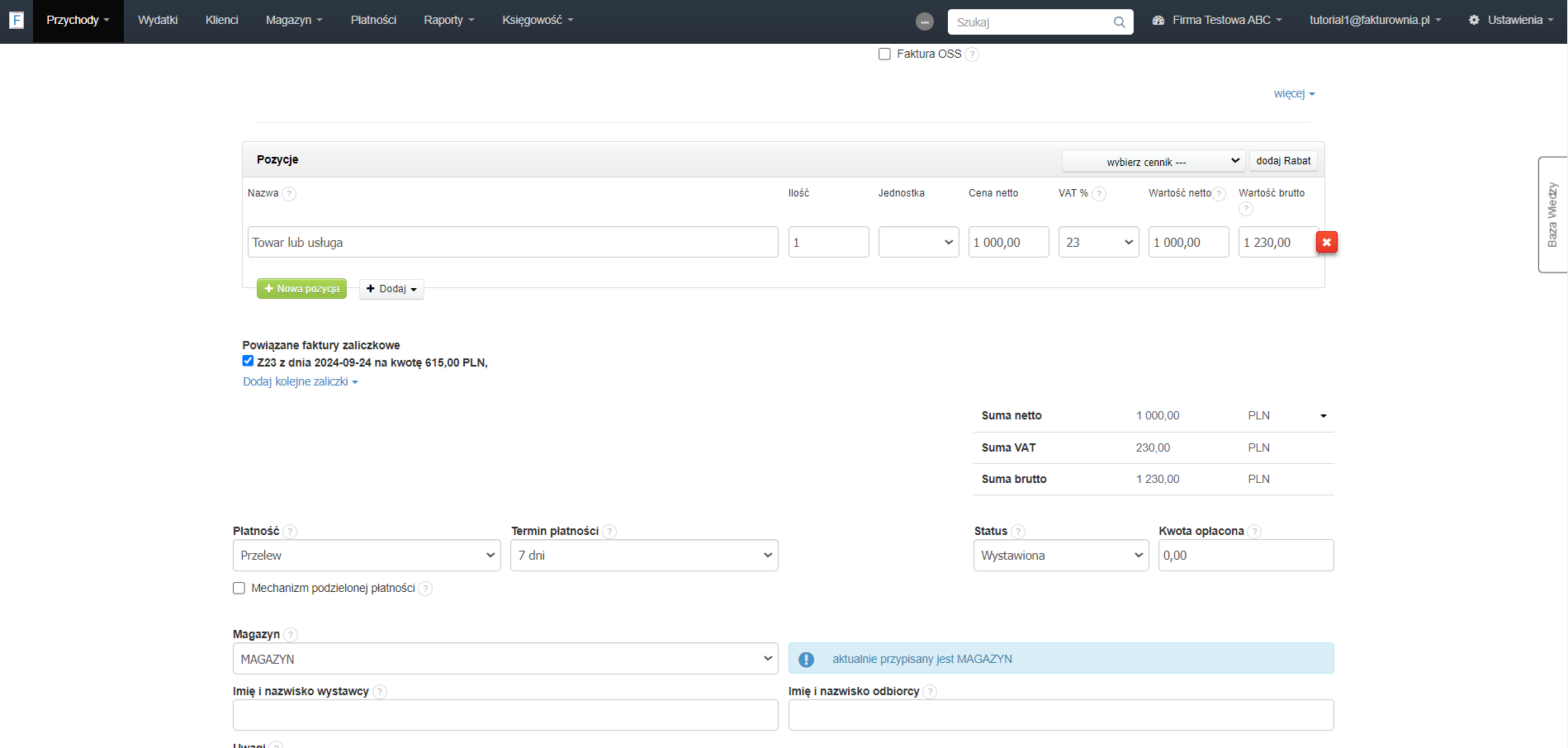Open the Płatność Przelew dropdown
1568x748 pixels.
coord(367,556)
